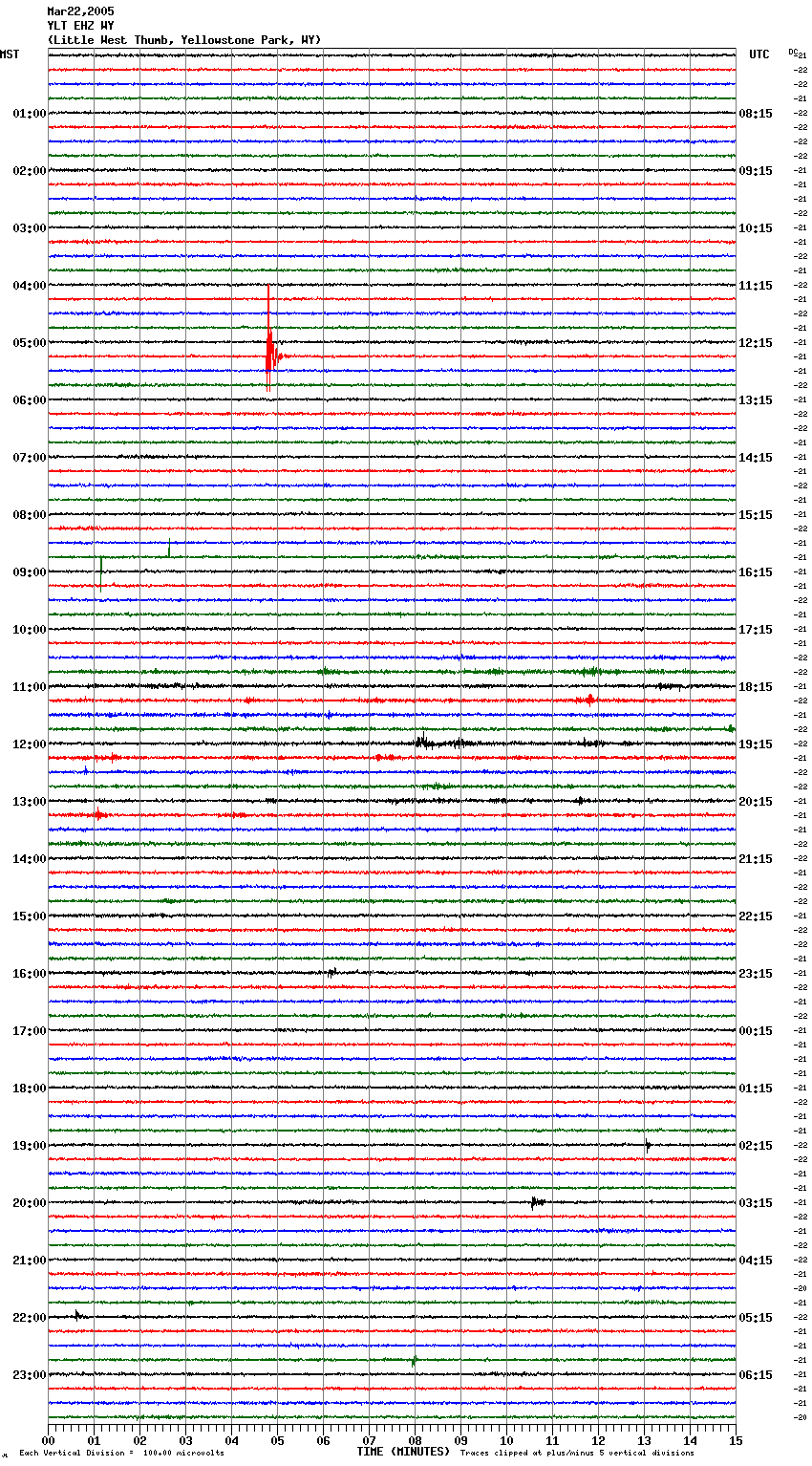Click the 04:15 UTC time label
Viewport: 812px width, 1466px height.
pos(756,1261)
